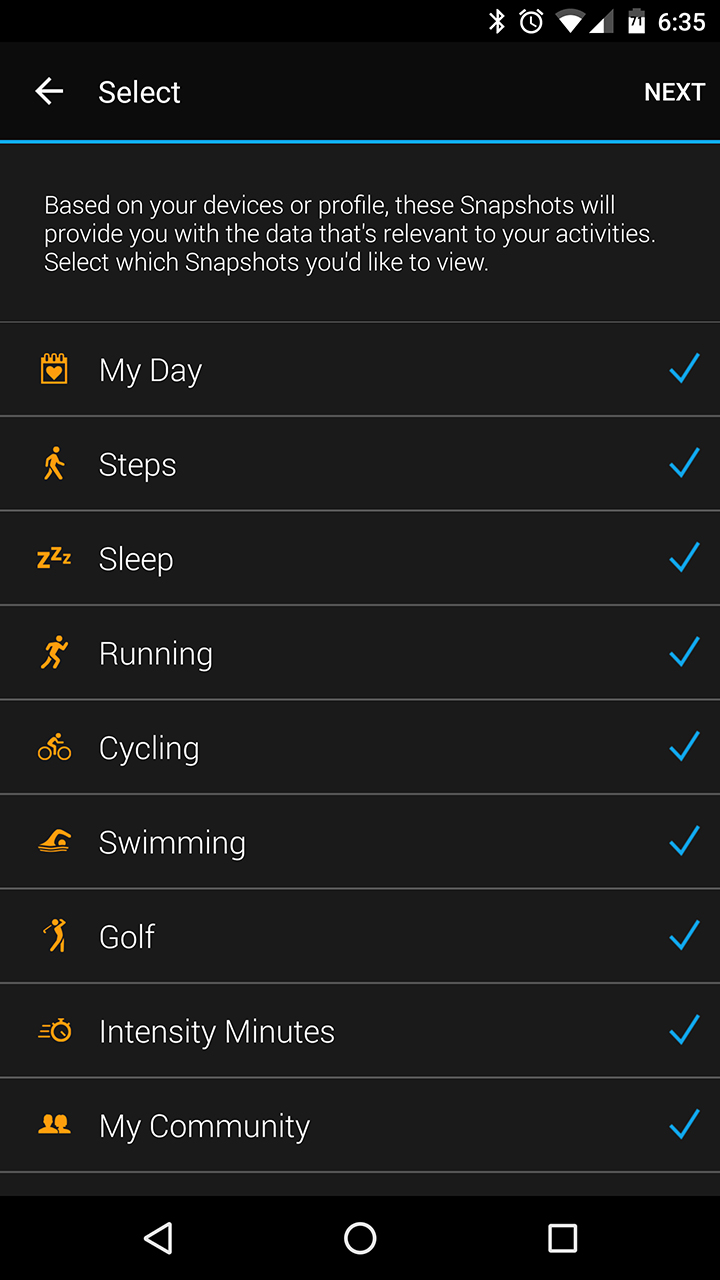The height and width of the screenshot is (1280, 720).
Task: Tap the Cycling bicycle icon
Action: click(x=54, y=747)
